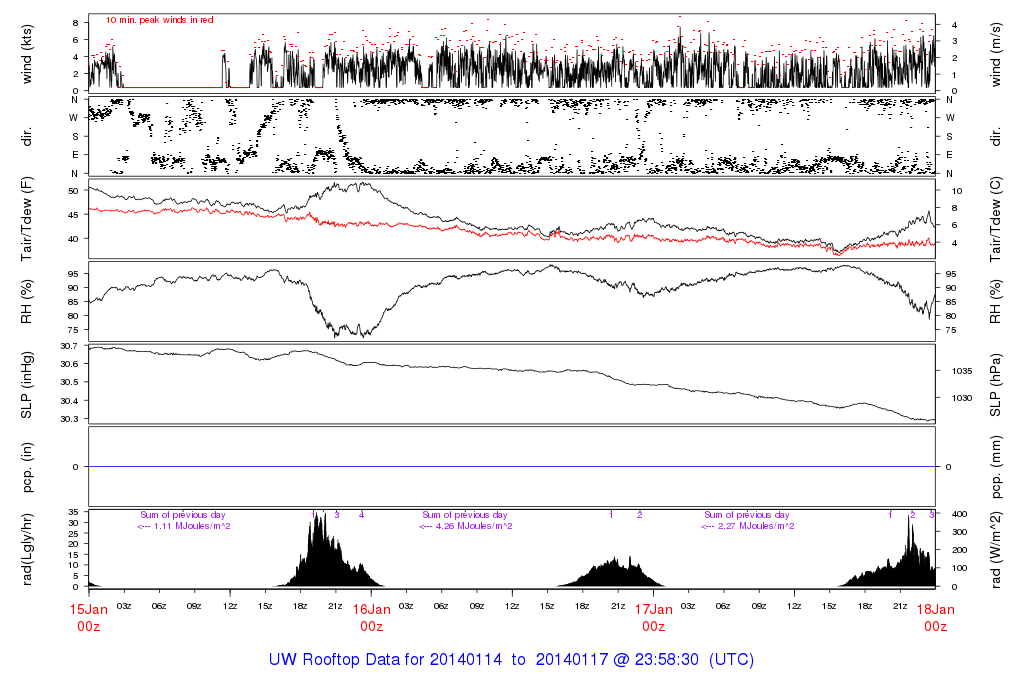
Task: Click the '4.26 MJoules/m^2' daily sum annotation
Action: pos(466,526)
